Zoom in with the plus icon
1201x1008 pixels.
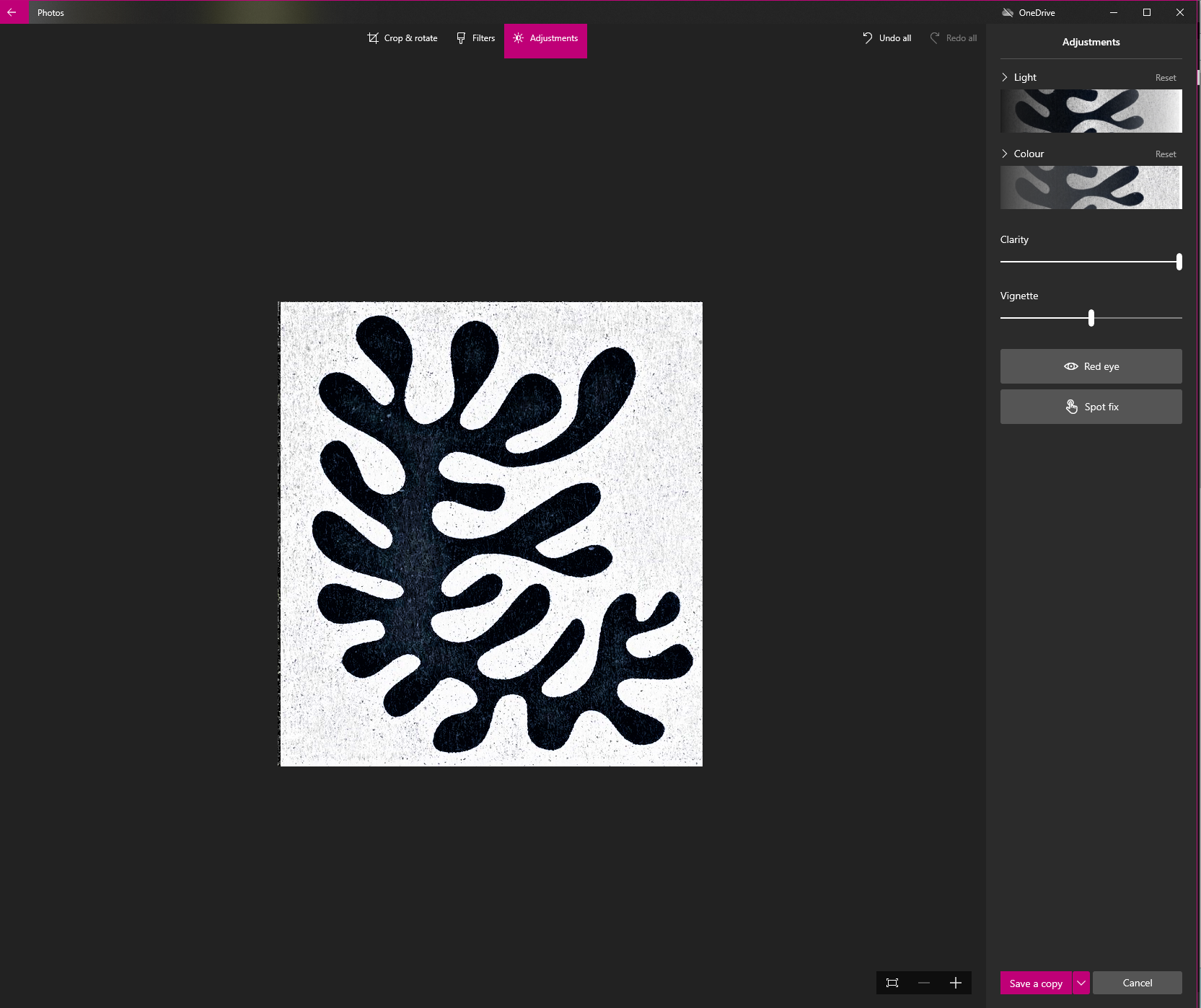pyautogui.click(x=956, y=983)
